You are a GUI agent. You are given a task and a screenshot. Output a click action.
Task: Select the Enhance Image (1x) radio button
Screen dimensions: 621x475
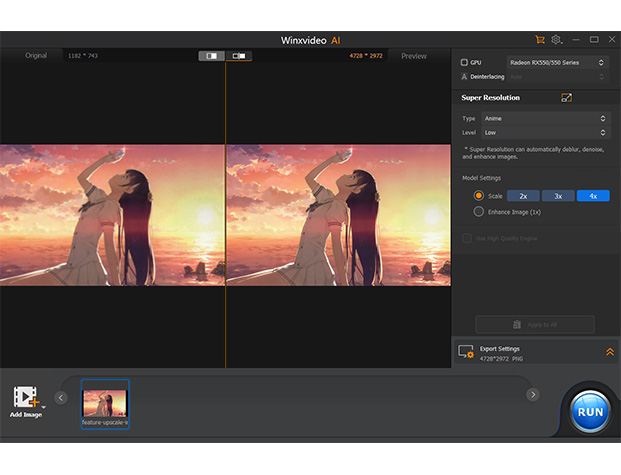(478, 212)
